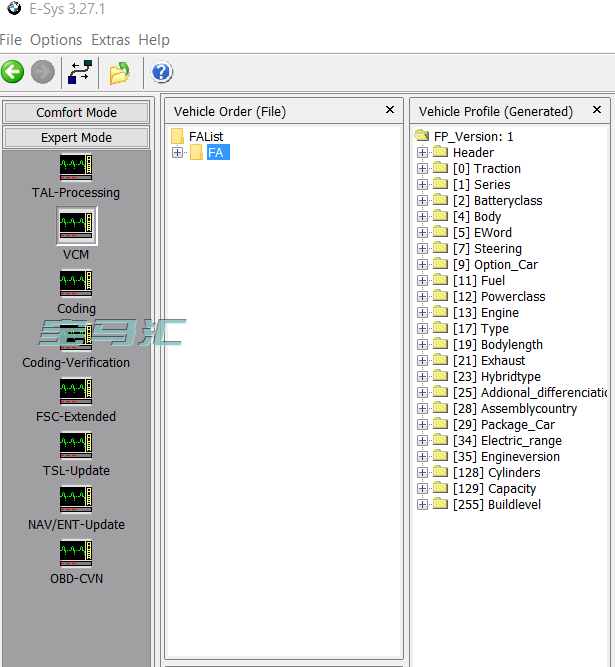Open the Extras menu
Screen dimensions: 615x667
pos(111,40)
